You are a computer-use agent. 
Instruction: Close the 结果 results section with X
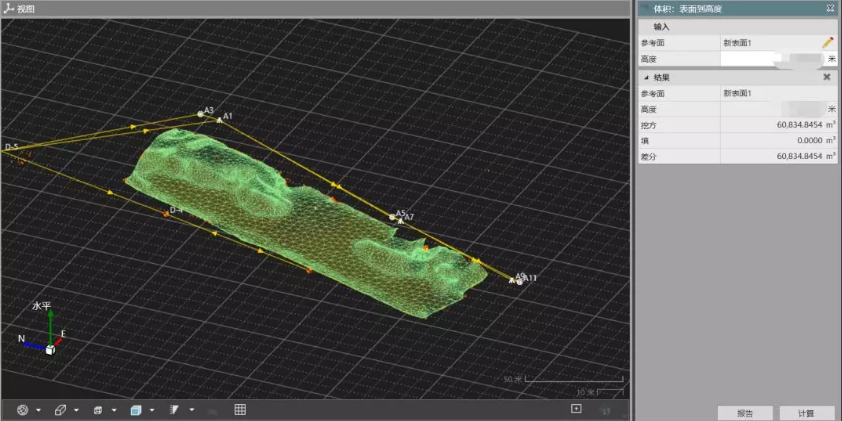tap(827, 77)
